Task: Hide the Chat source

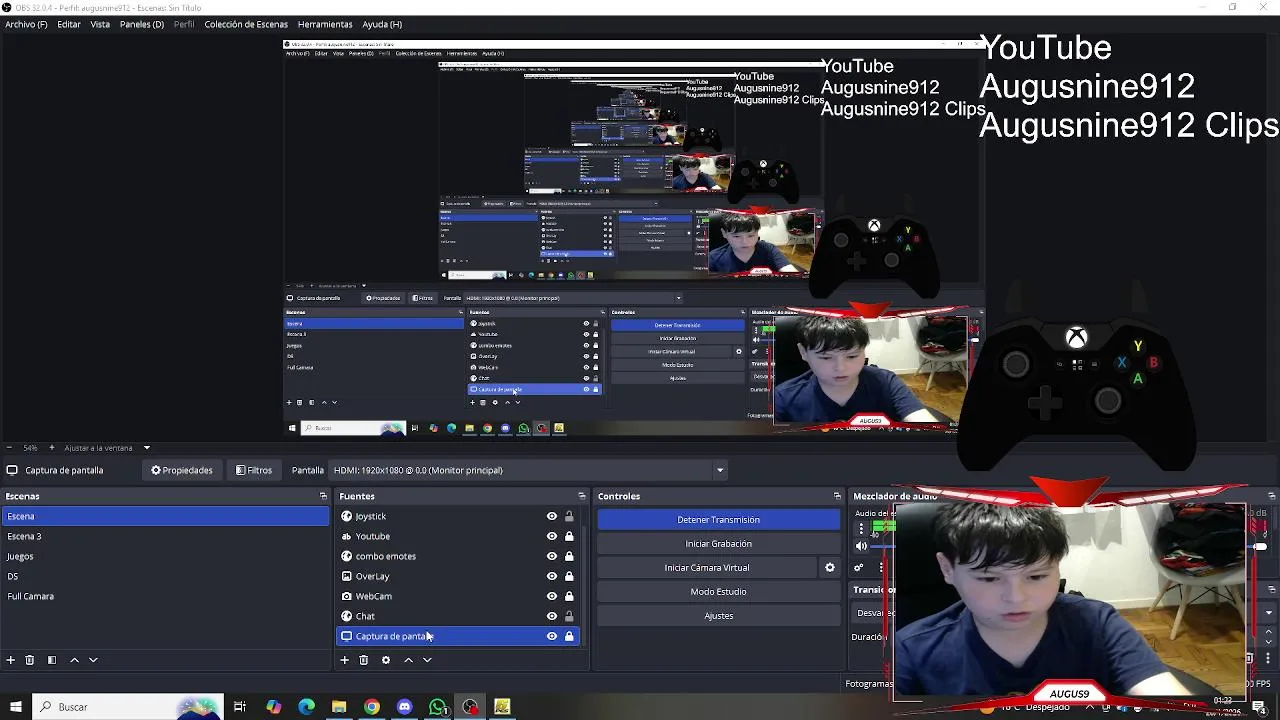Action: click(x=551, y=616)
